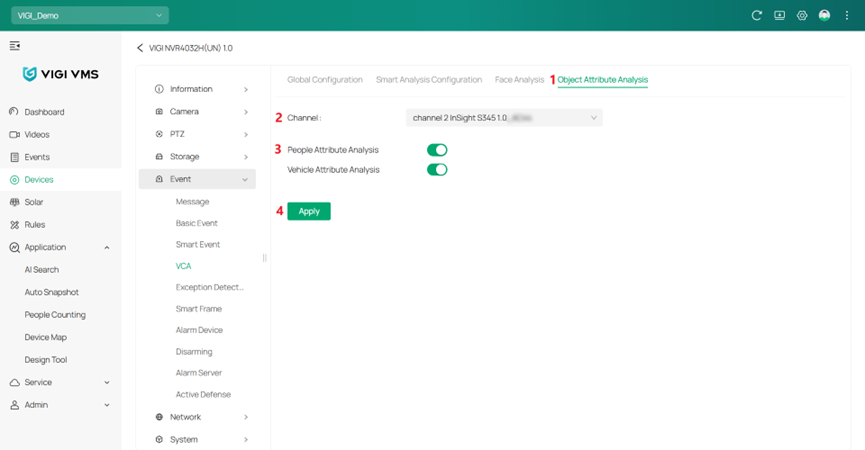The height and width of the screenshot is (450, 865).
Task: Click the Apply button
Action: 309,211
